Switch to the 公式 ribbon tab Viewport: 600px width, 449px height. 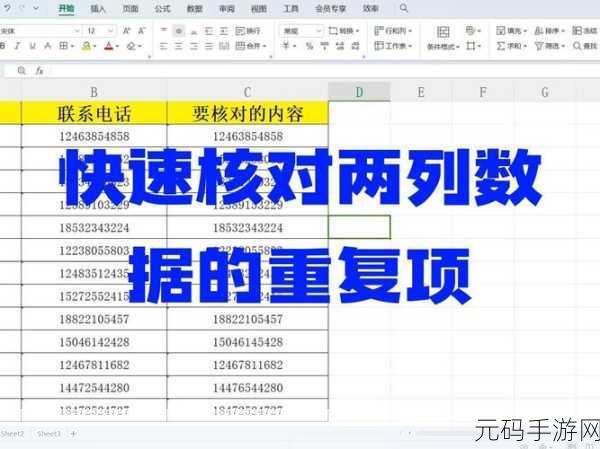pyautogui.click(x=162, y=8)
